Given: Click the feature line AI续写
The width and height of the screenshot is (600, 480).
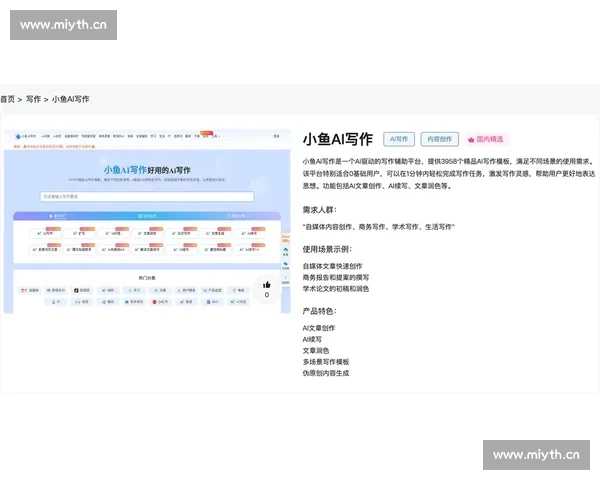Looking at the screenshot, I should click(312, 339).
